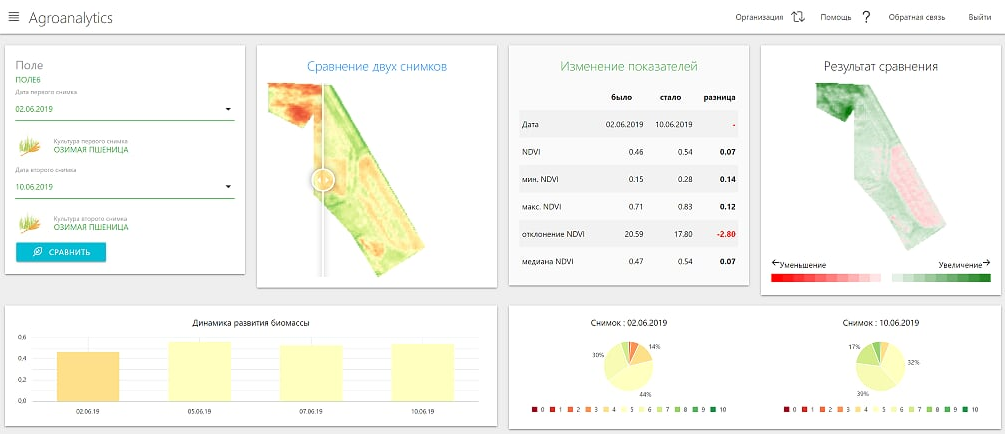
Task: Expand the second snapshot date dropdown 10.06.2019
Action: [227, 186]
